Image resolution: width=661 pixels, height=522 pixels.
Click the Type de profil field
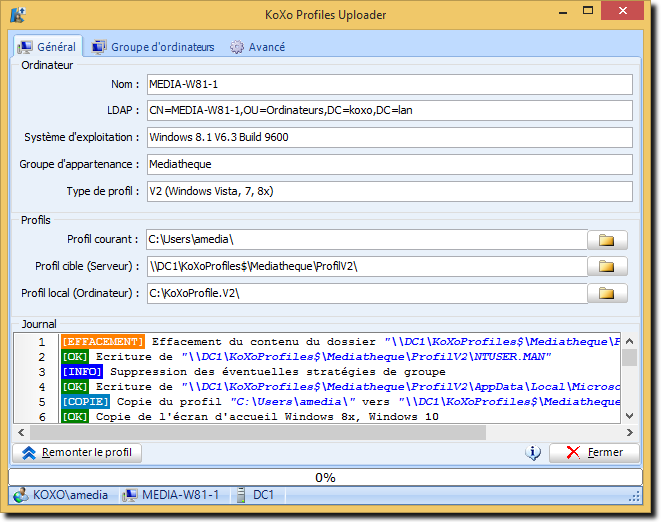tap(390, 191)
